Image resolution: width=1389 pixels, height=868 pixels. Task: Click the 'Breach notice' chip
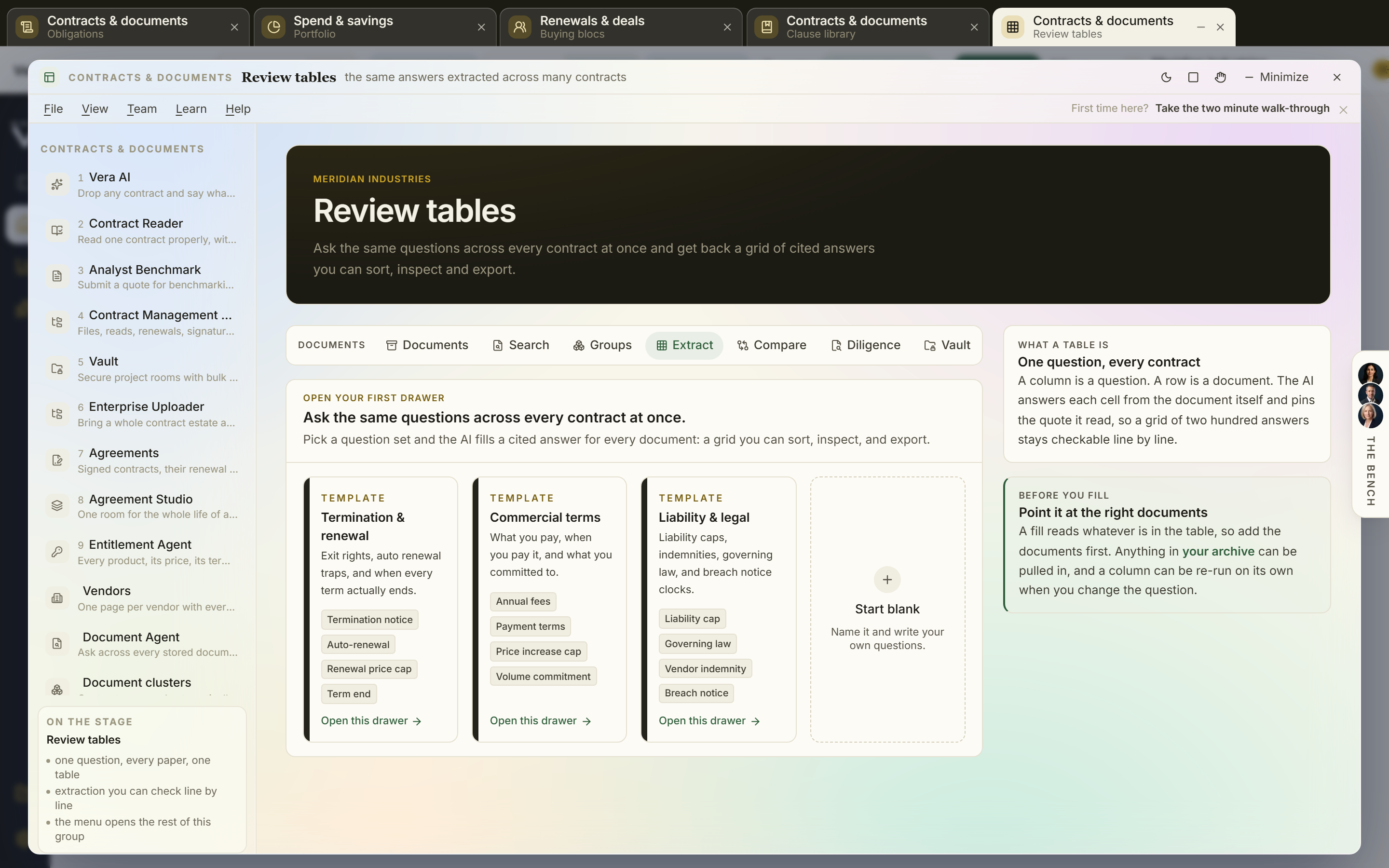pos(696,693)
